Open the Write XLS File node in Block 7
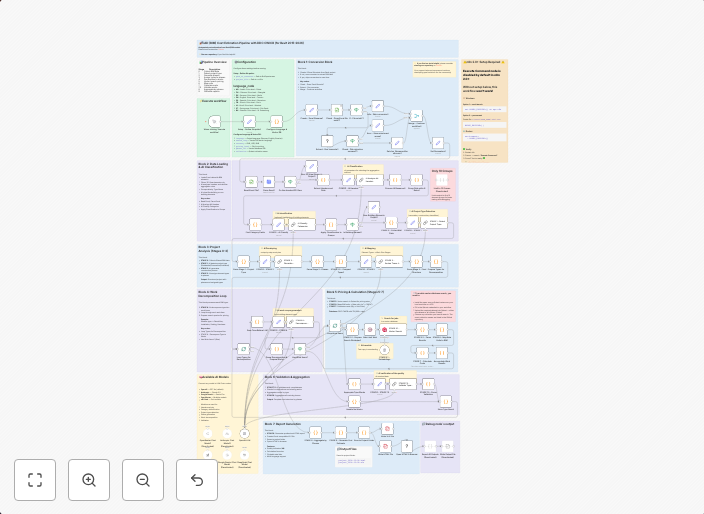The width and height of the screenshot is (704, 514). pos(387,429)
